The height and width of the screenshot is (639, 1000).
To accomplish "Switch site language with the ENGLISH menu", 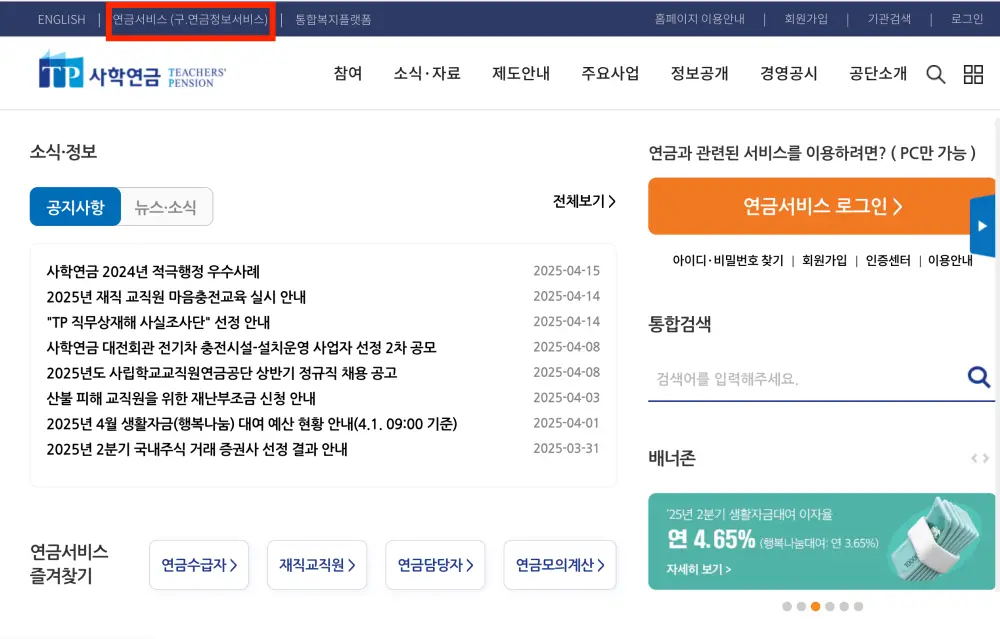I will tap(61, 19).
